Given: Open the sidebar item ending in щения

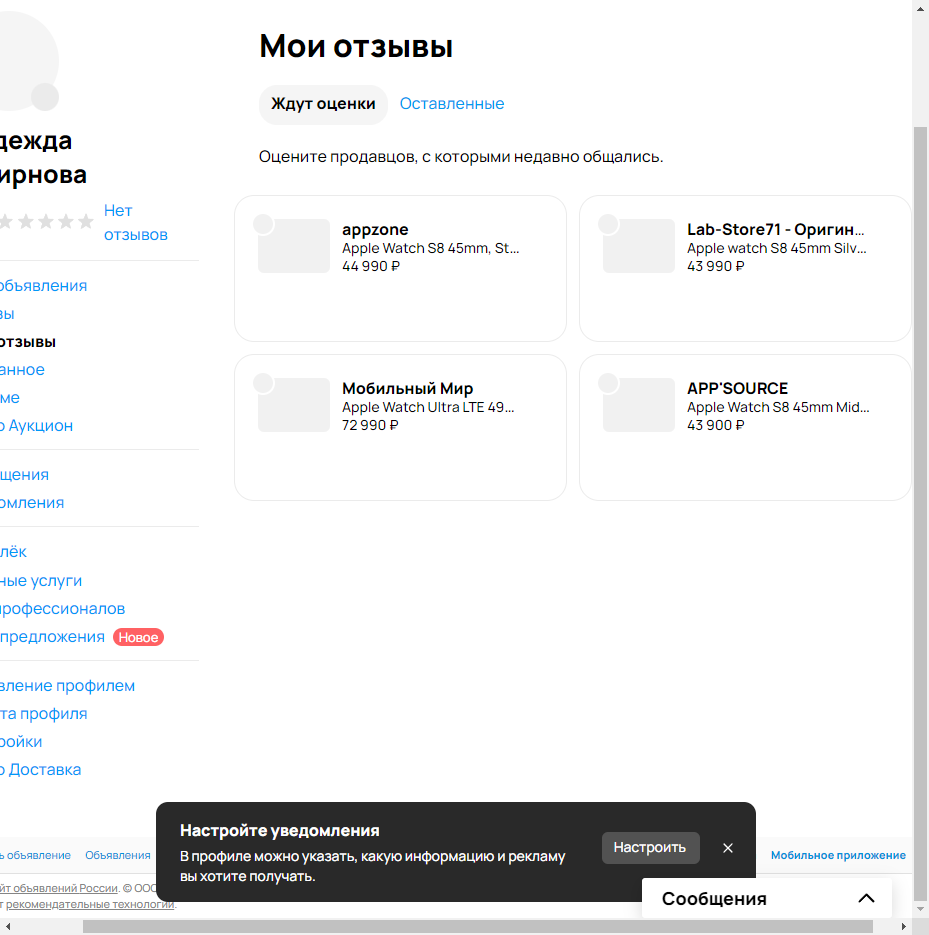Looking at the screenshot, I should click(24, 475).
